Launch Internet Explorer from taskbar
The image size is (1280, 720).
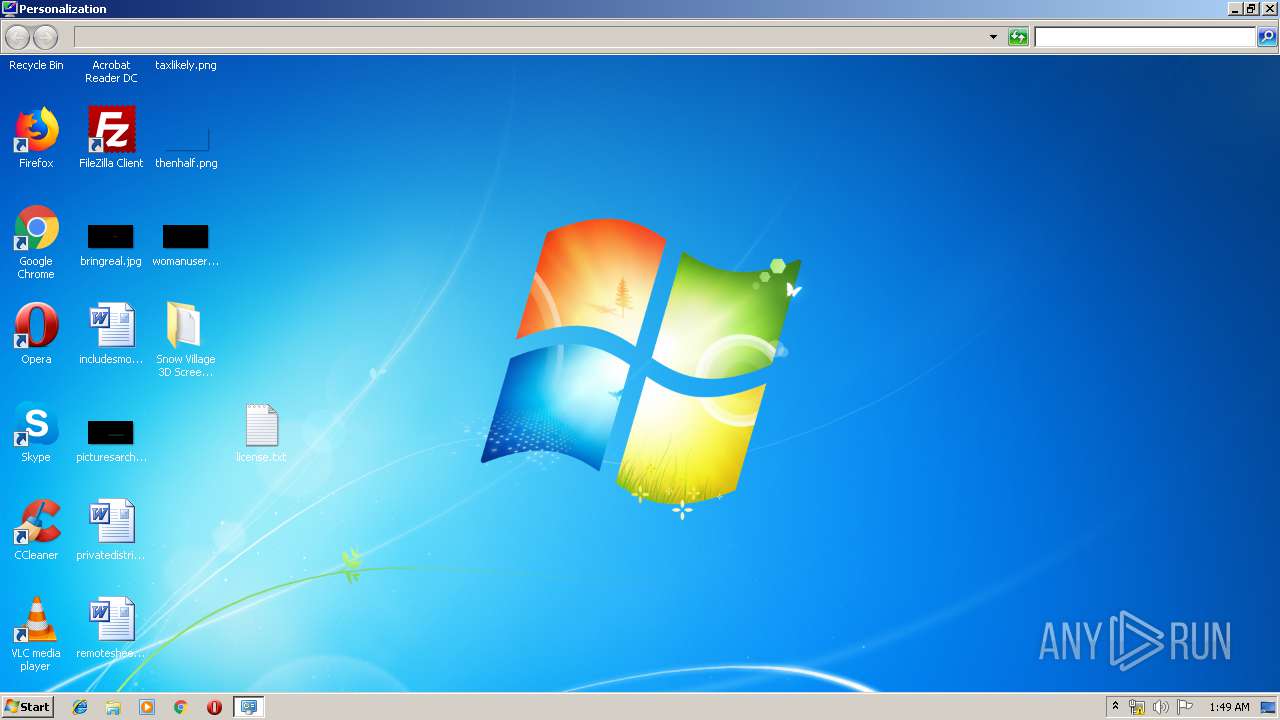coord(80,707)
